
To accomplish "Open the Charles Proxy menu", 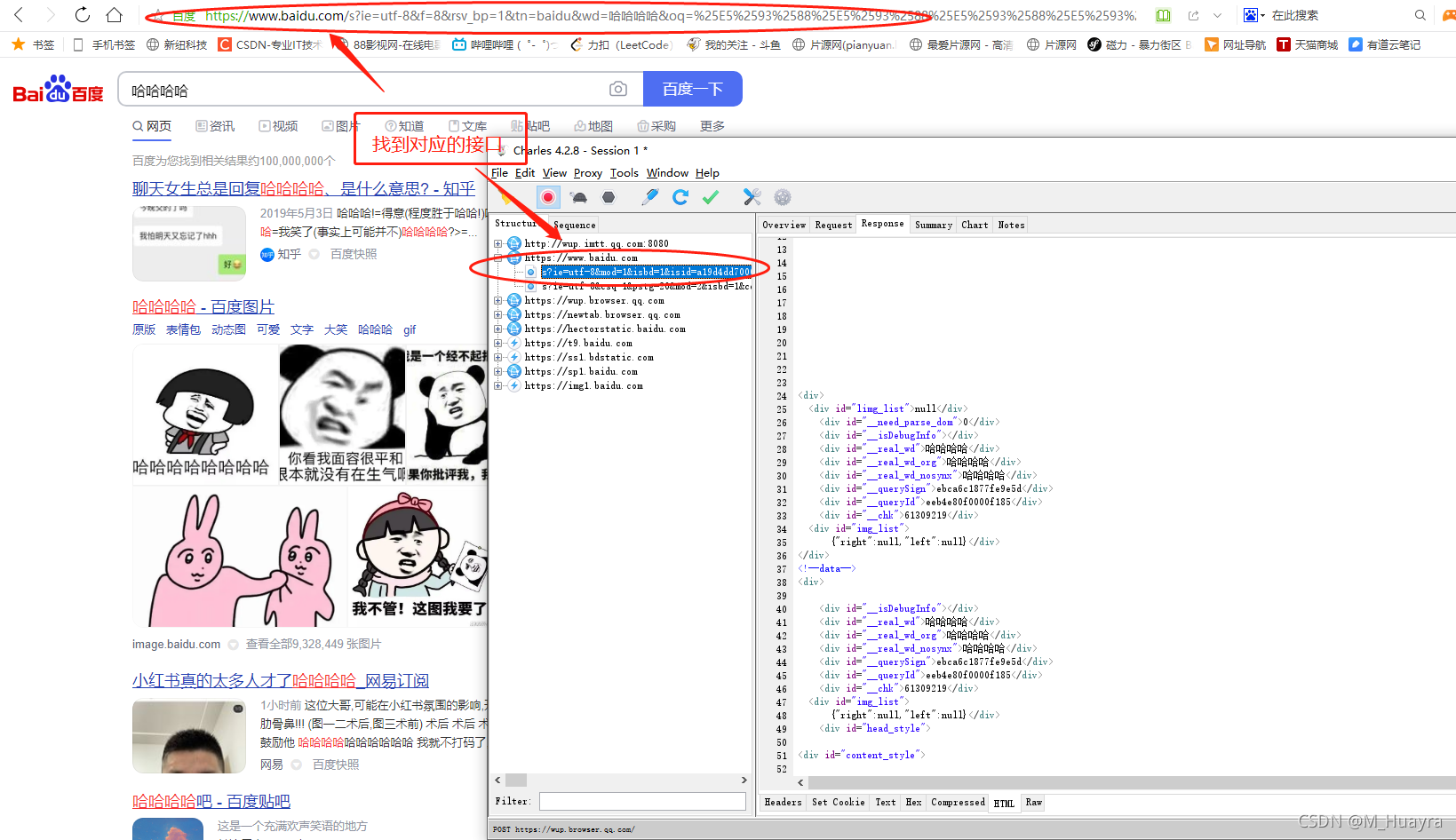I will click(x=588, y=173).
